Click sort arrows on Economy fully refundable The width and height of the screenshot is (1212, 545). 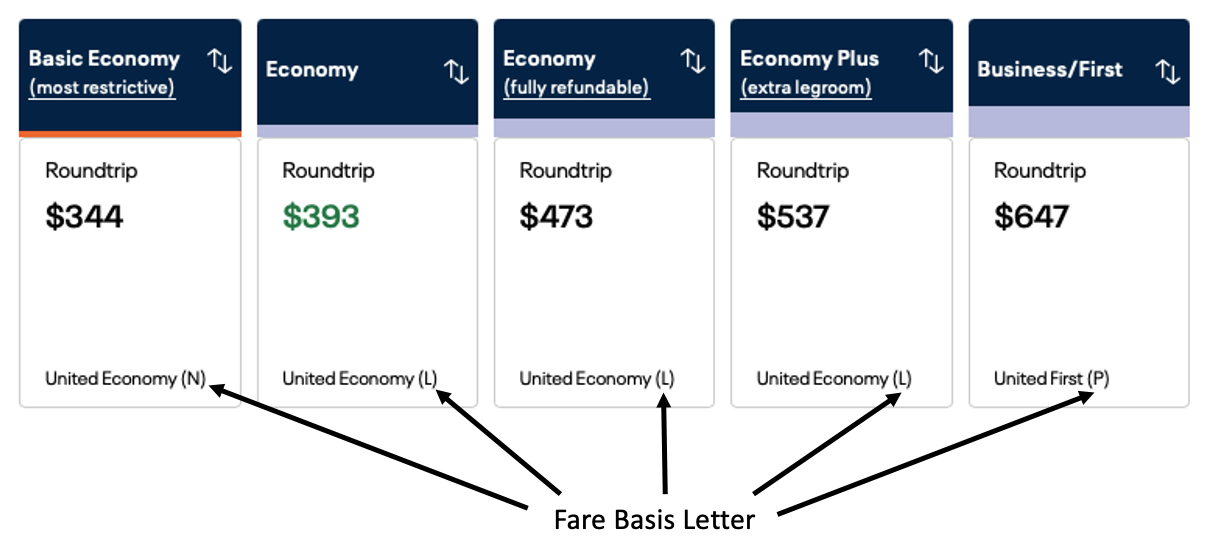693,61
